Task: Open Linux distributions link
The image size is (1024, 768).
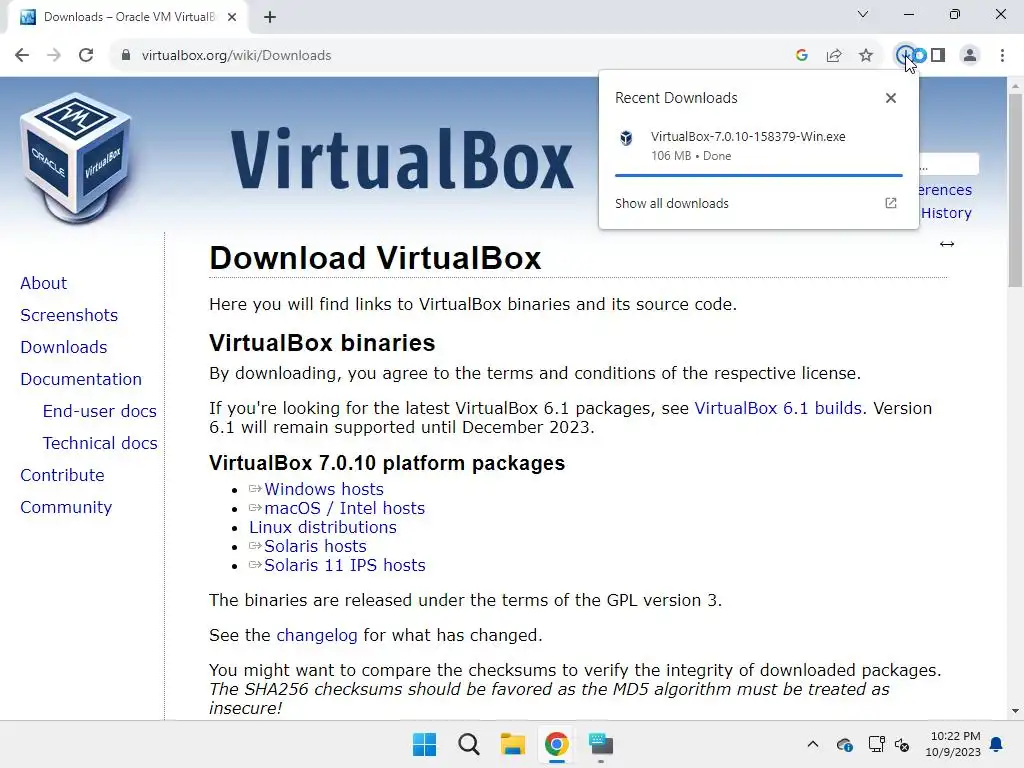Action: click(x=323, y=527)
